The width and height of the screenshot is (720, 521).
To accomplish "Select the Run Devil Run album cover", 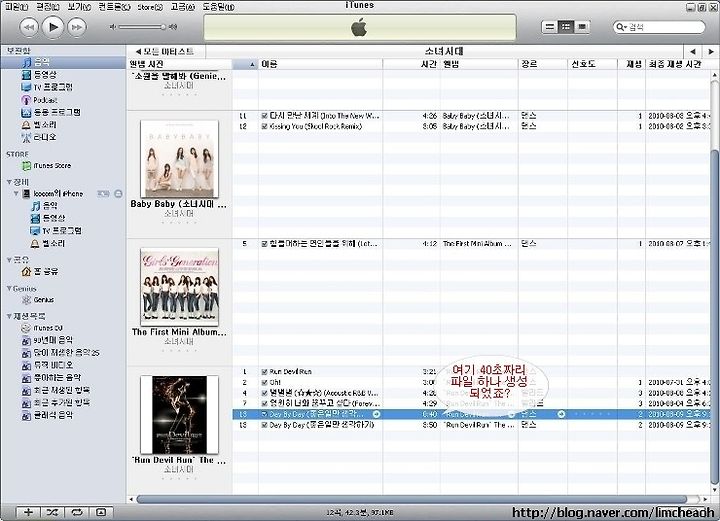I will (x=180, y=415).
